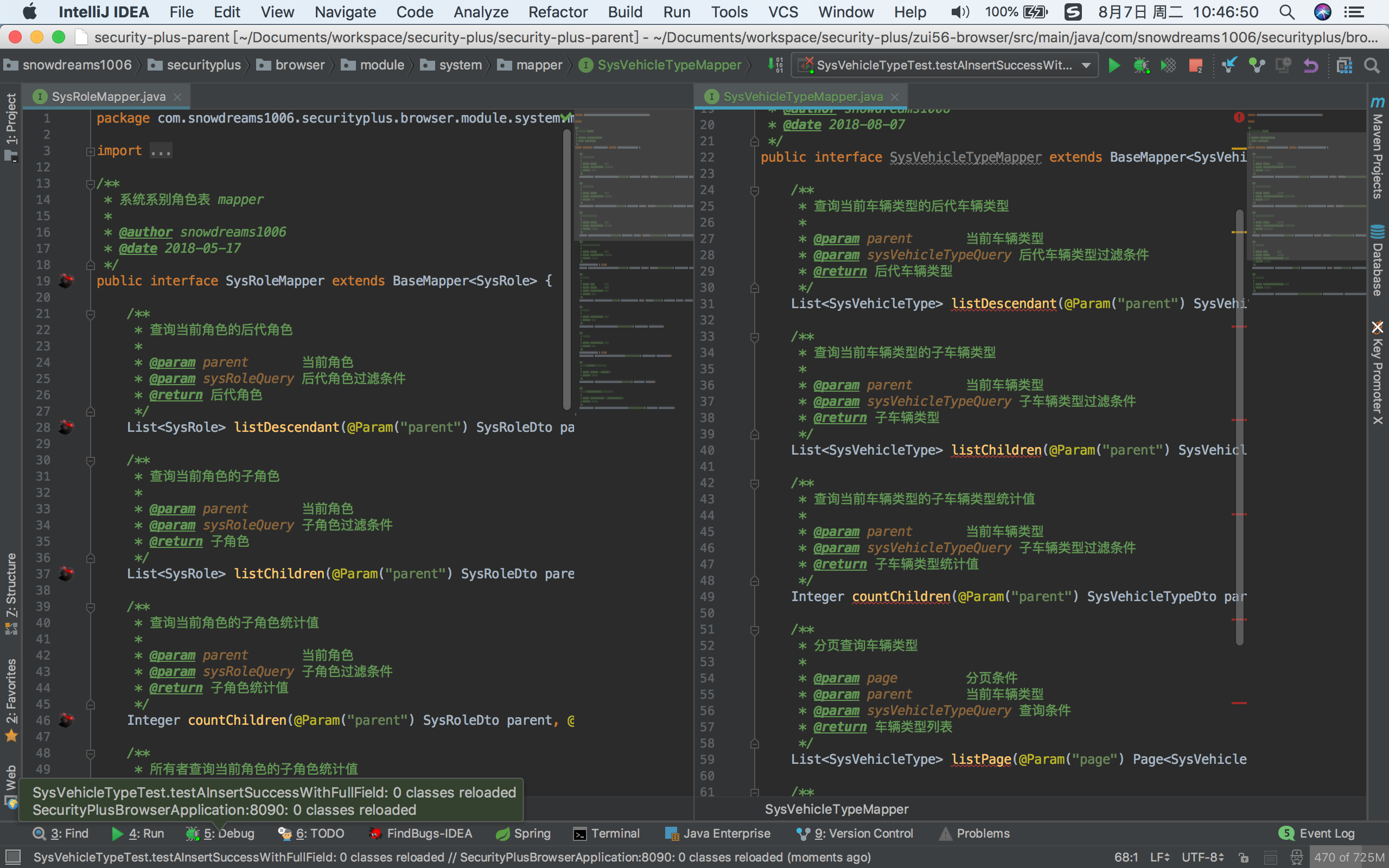Switch to SysVehicleTypeMapper.java tab

point(802,97)
